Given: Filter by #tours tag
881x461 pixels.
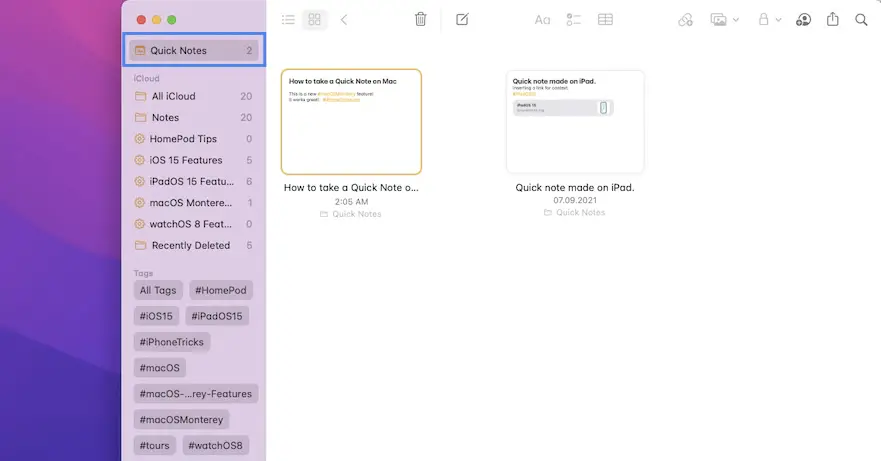Looking at the screenshot, I should pos(155,445).
